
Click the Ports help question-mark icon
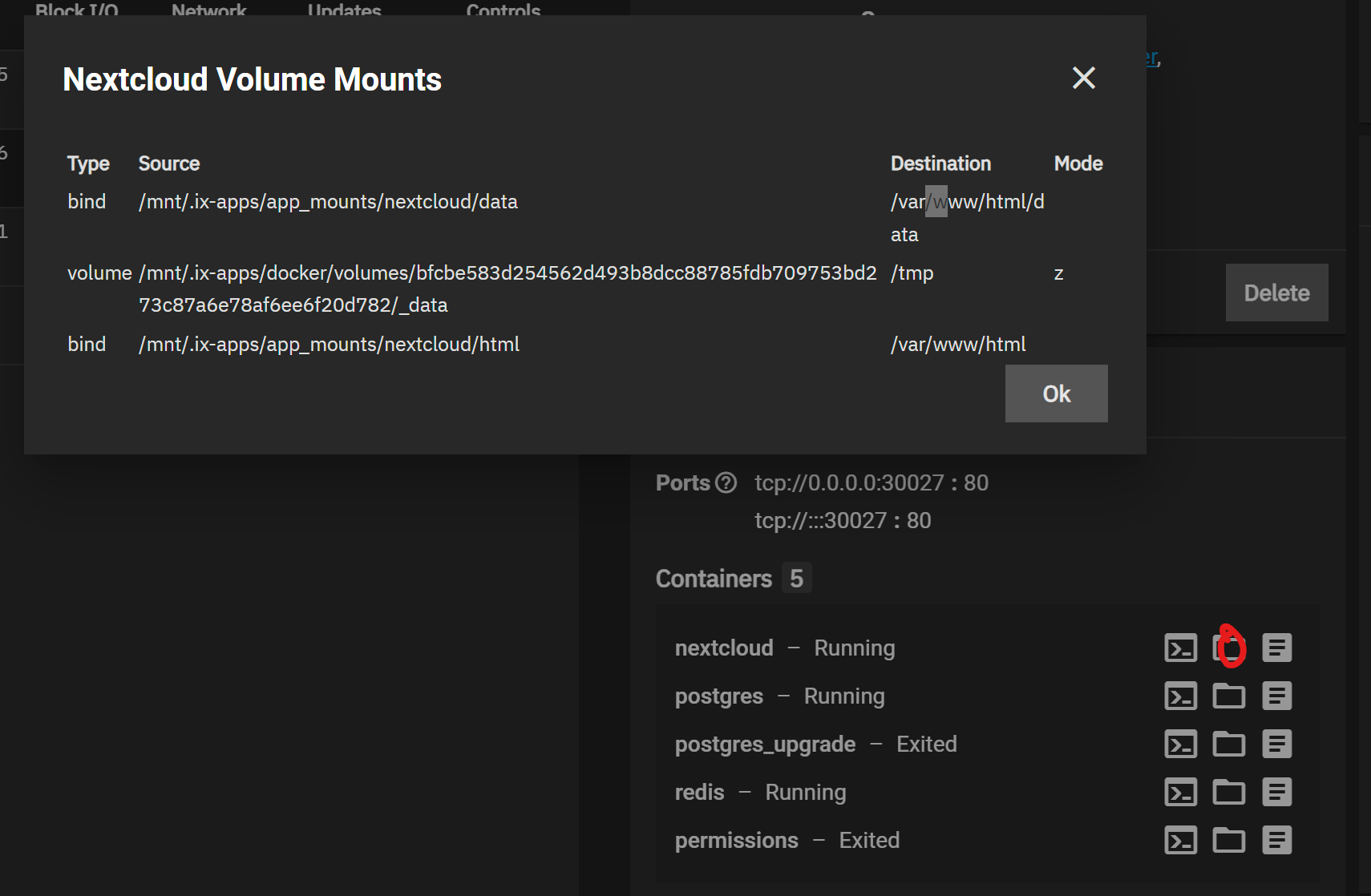(726, 482)
